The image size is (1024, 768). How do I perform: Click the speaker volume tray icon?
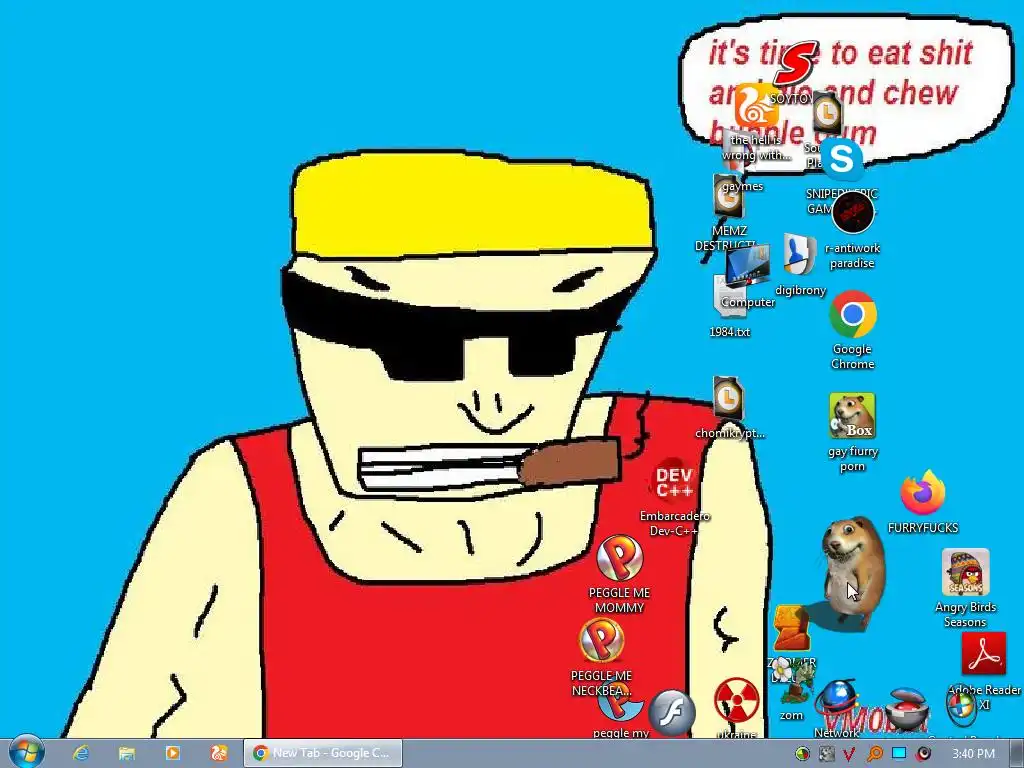pyautogui.click(x=923, y=754)
